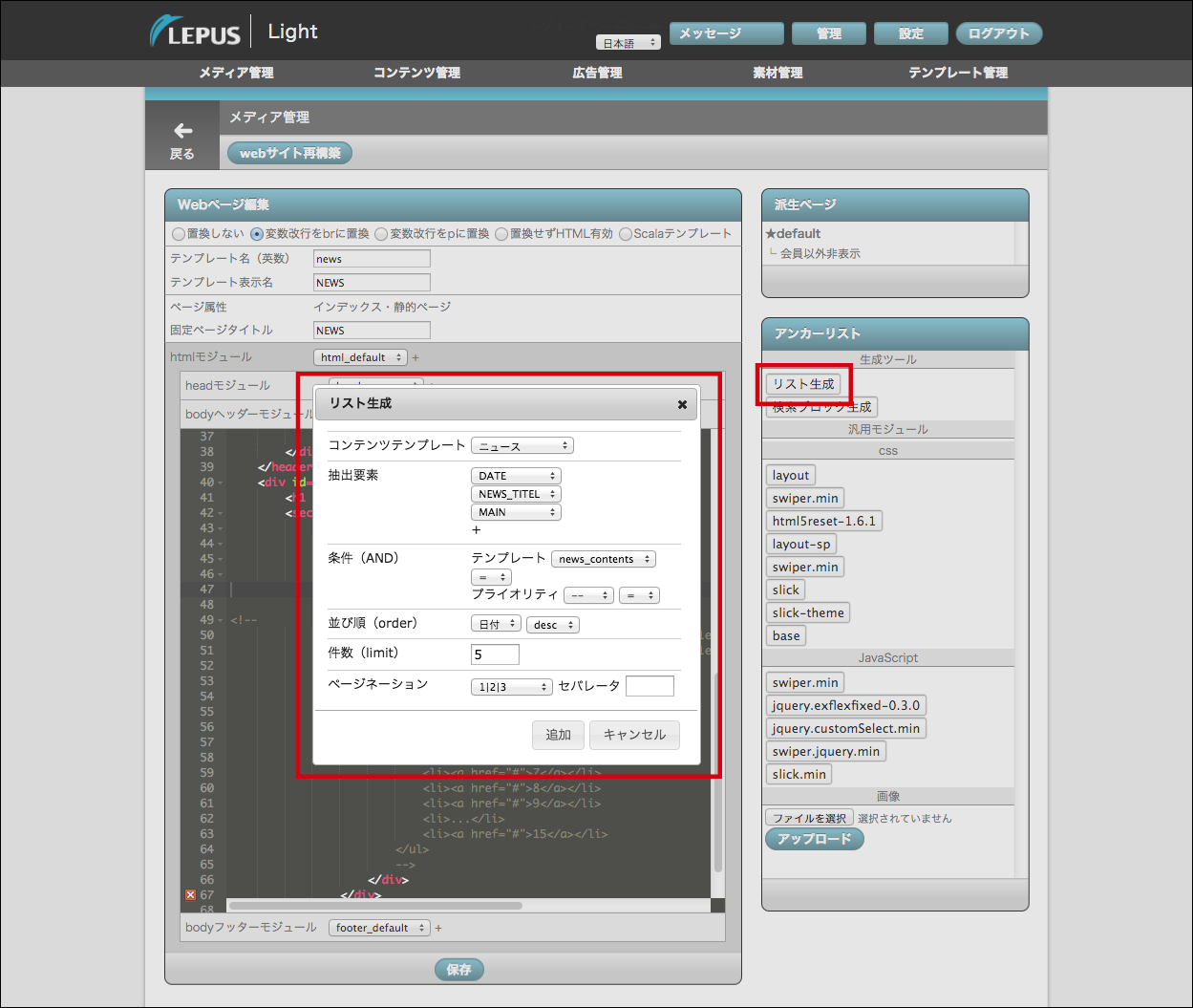
Task: Click the メッセージ button
Action: point(727,33)
